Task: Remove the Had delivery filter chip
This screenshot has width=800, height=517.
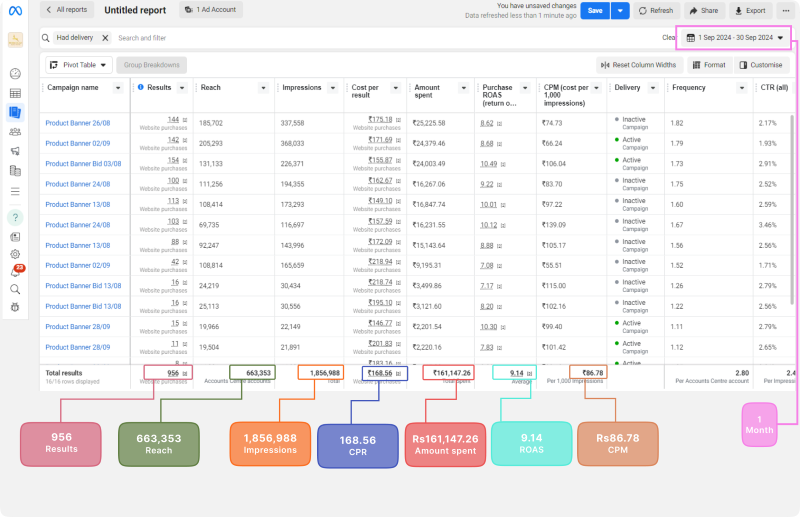Action: tap(105, 38)
